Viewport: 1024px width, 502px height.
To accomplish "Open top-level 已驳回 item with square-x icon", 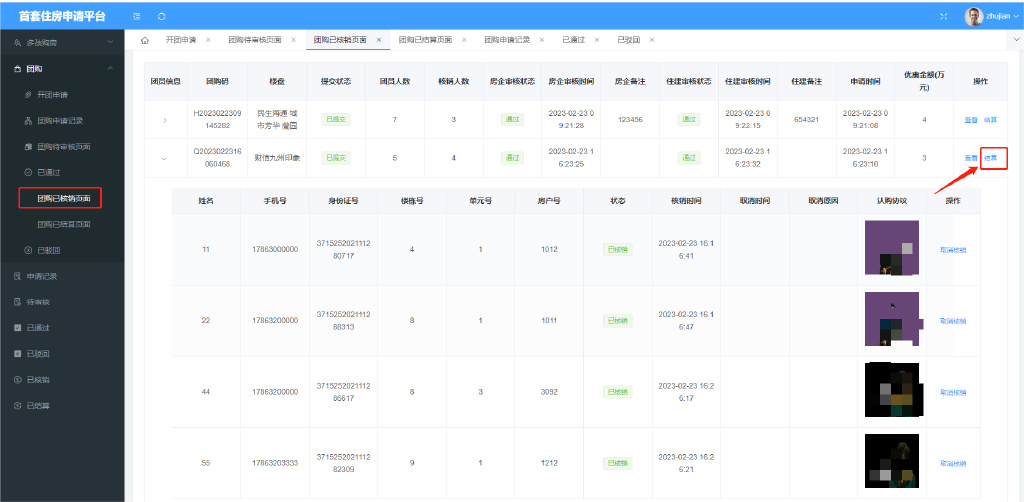I will point(18,354).
